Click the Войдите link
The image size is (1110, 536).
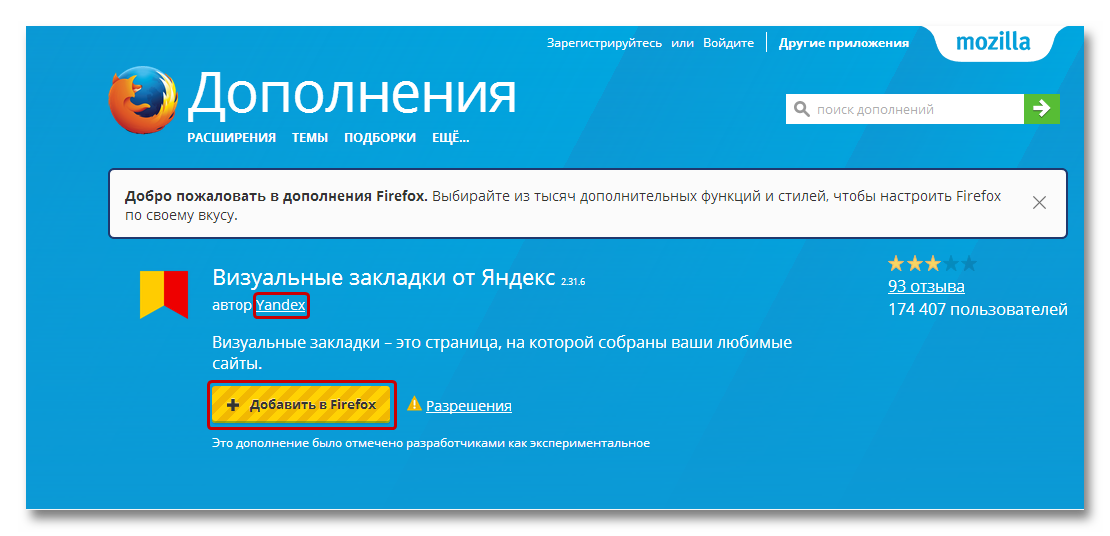(728, 42)
